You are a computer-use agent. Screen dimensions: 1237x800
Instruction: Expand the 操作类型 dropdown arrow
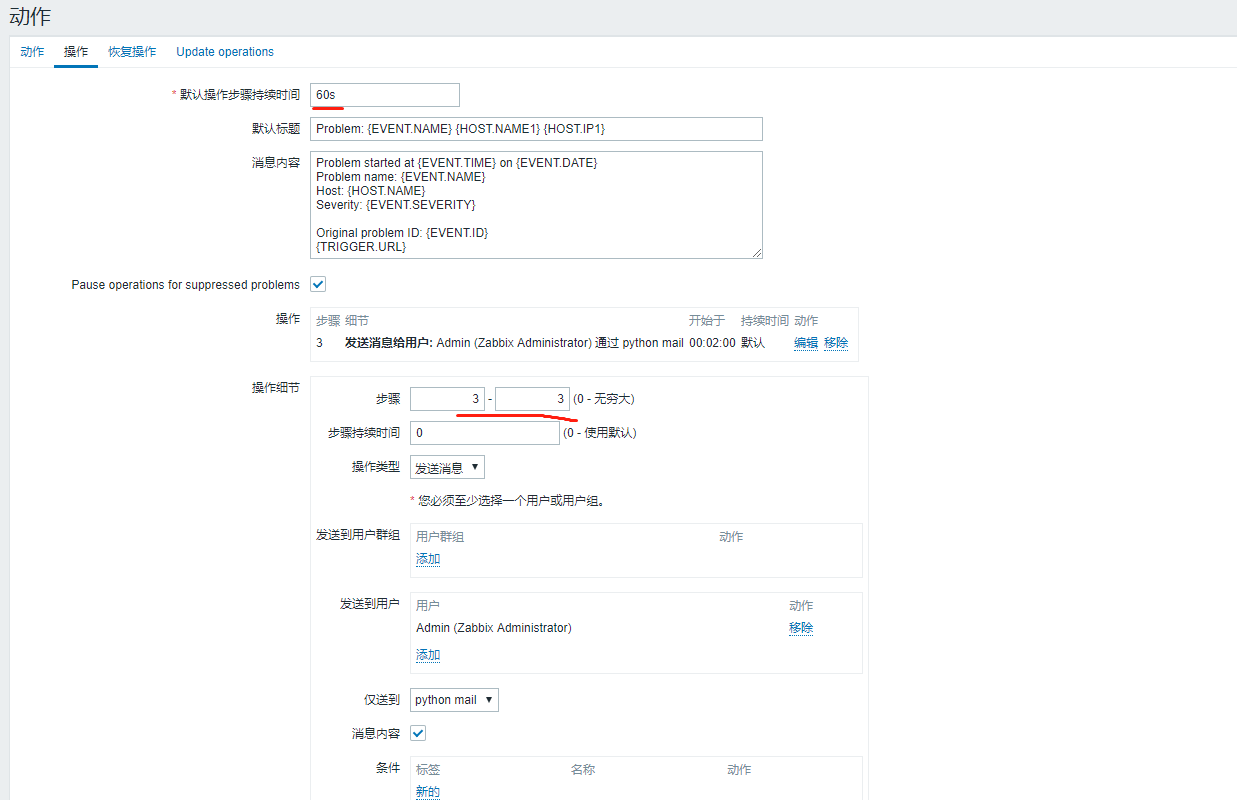[474, 466]
